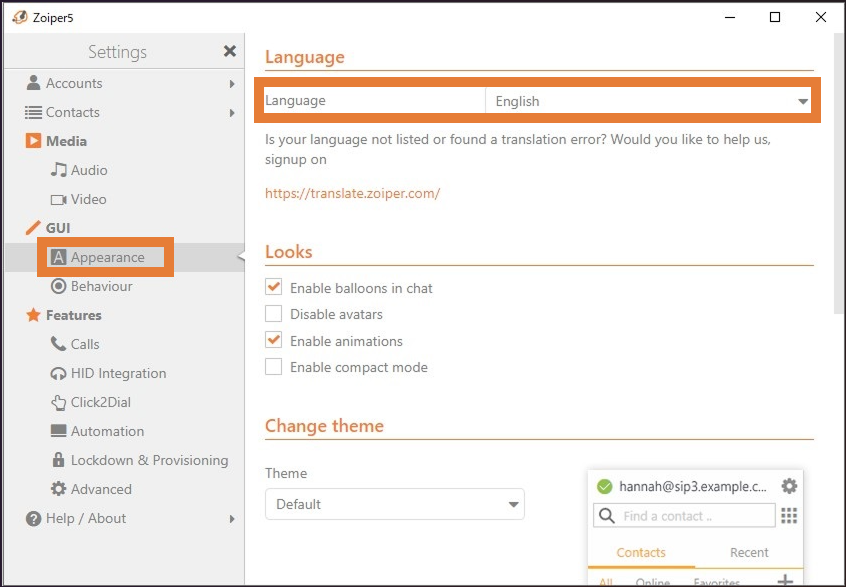Open the translate.zoiper.com link

352,193
